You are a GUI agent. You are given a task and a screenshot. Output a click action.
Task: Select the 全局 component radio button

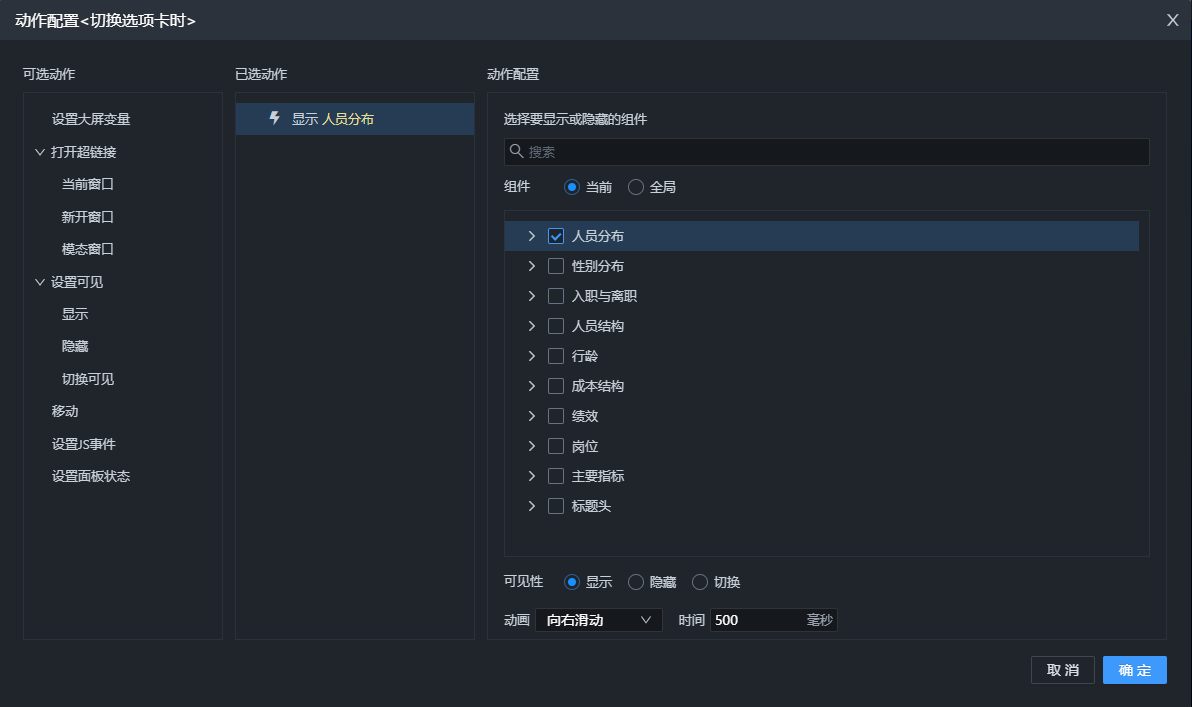636,187
